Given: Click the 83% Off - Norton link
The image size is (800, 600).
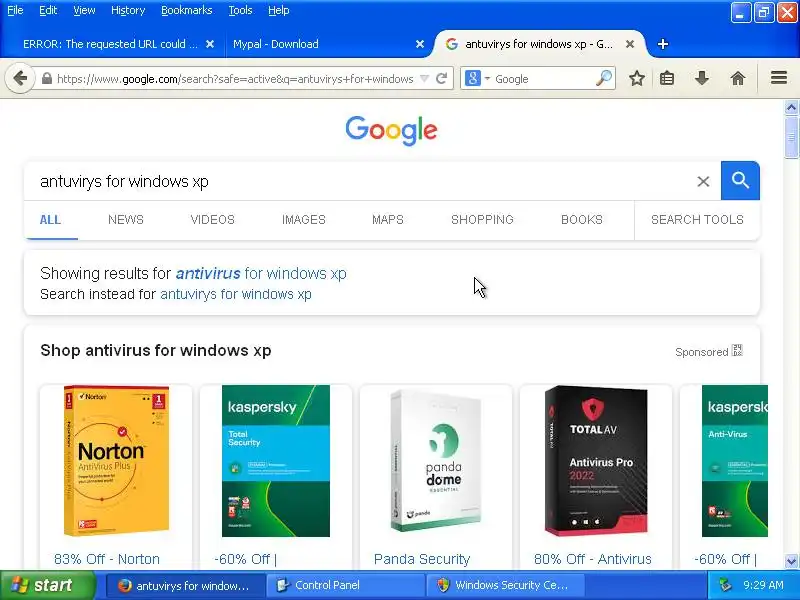Looking at the screenshot, I should (107, 559).
